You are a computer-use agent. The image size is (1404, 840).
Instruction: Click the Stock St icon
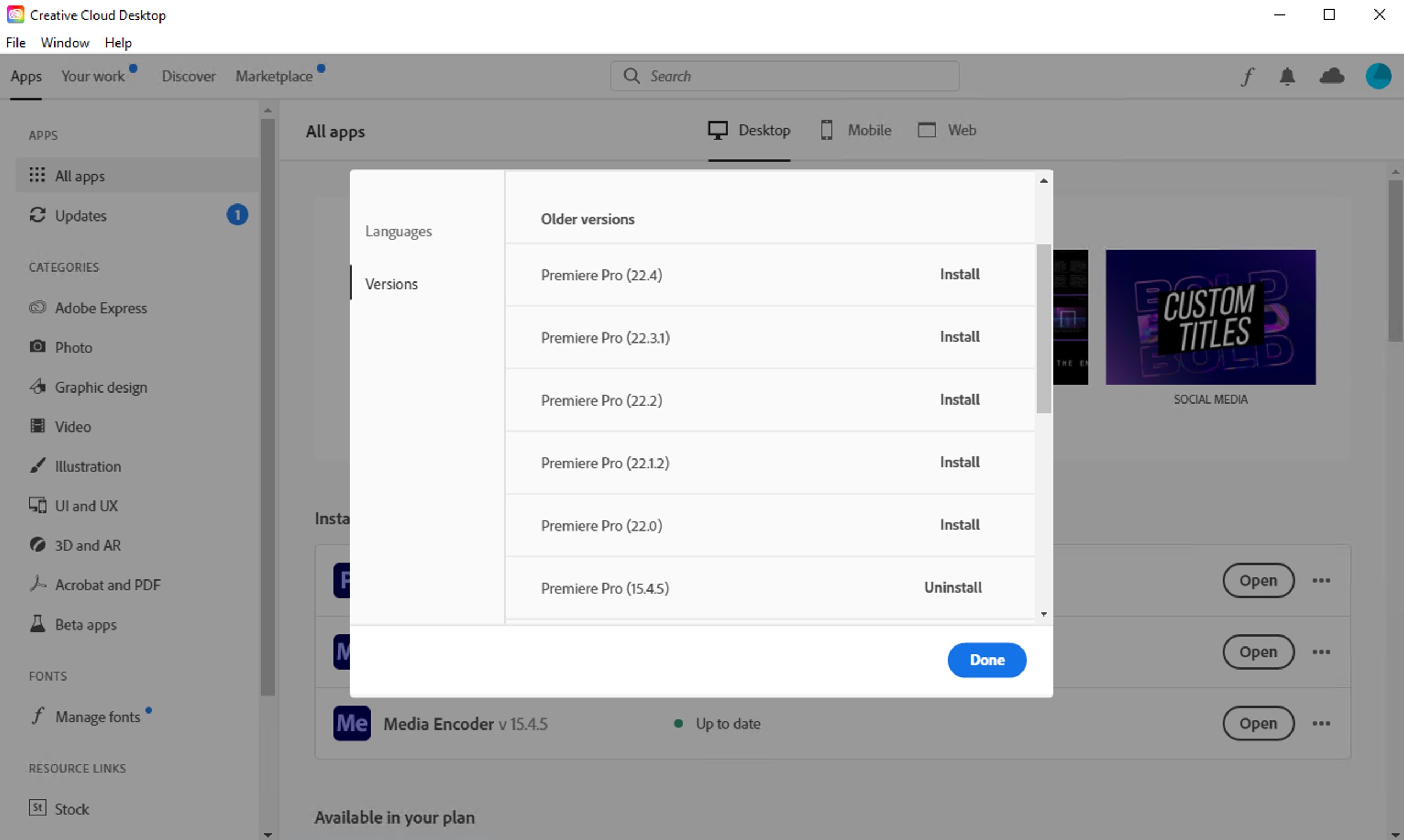(x=37, y=808)
